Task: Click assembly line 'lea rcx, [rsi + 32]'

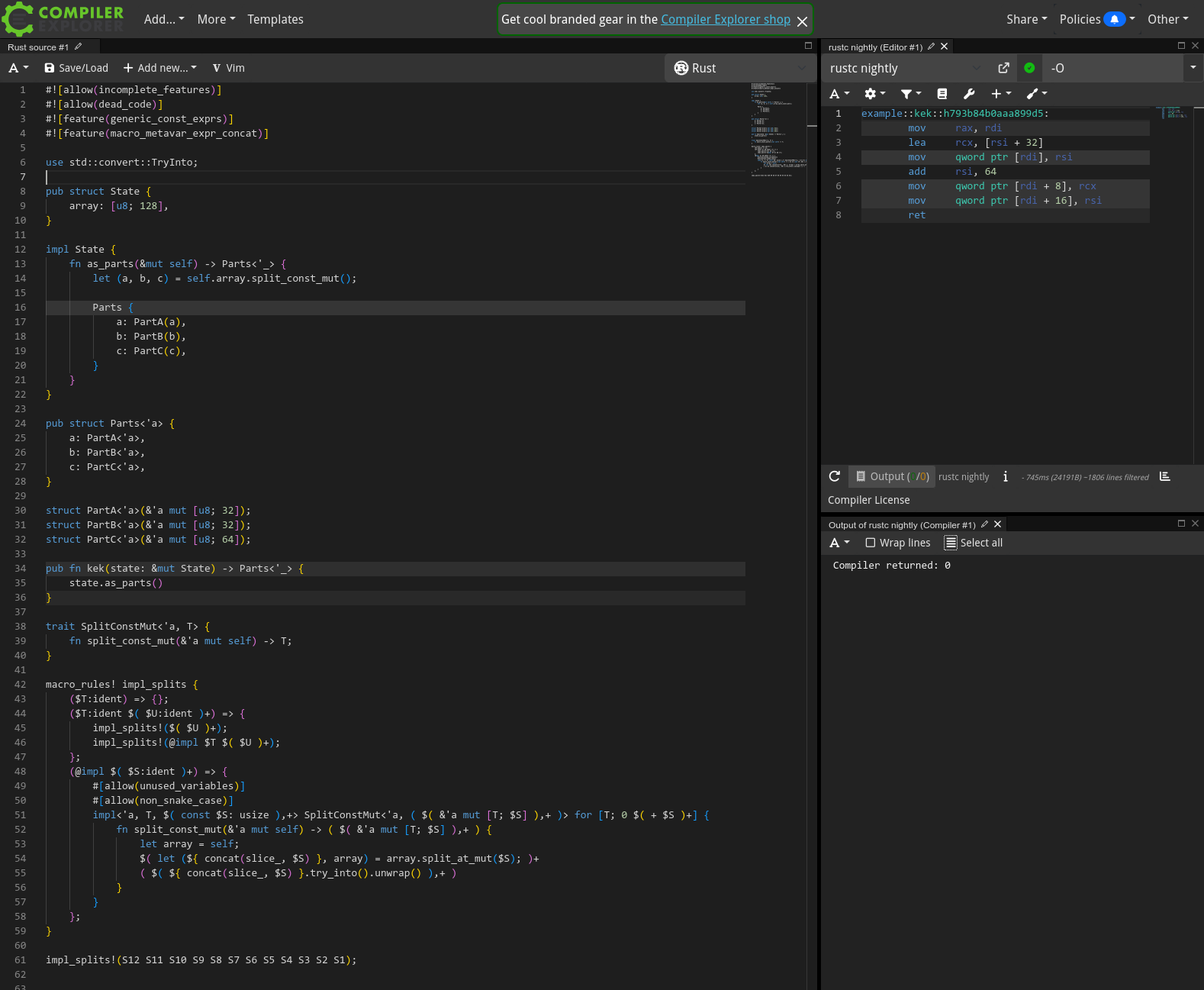Action: 975,143
